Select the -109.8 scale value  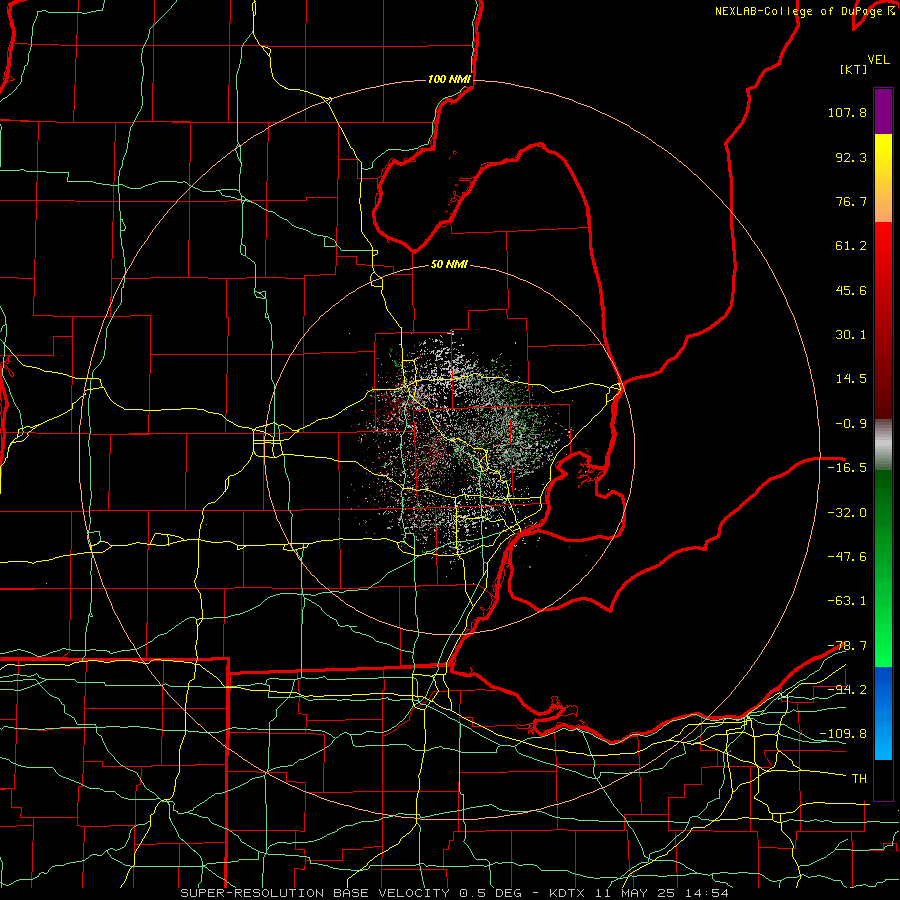pos(844,734)
